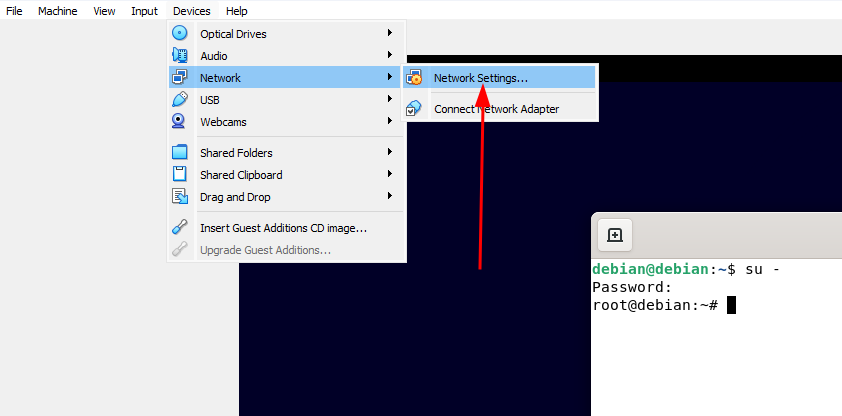Click the Network Settings gear icon

pyautogui.click(x=413, y=78)
